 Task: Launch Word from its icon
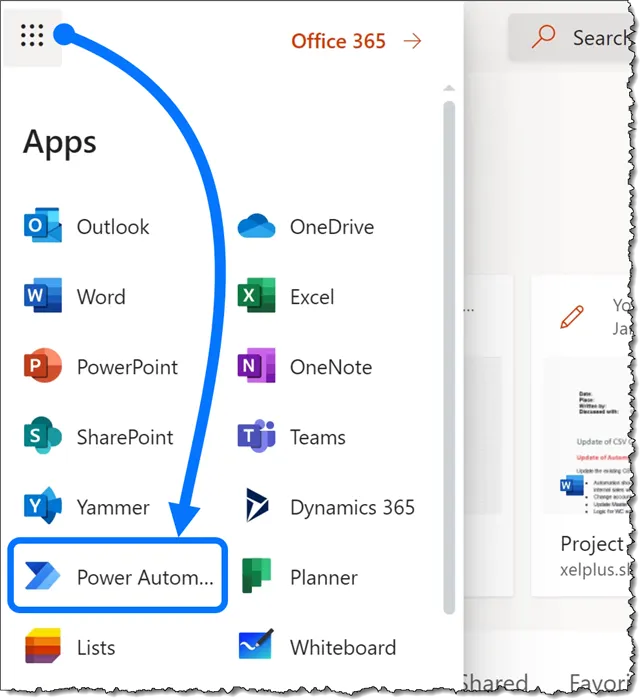pos(42,297)
